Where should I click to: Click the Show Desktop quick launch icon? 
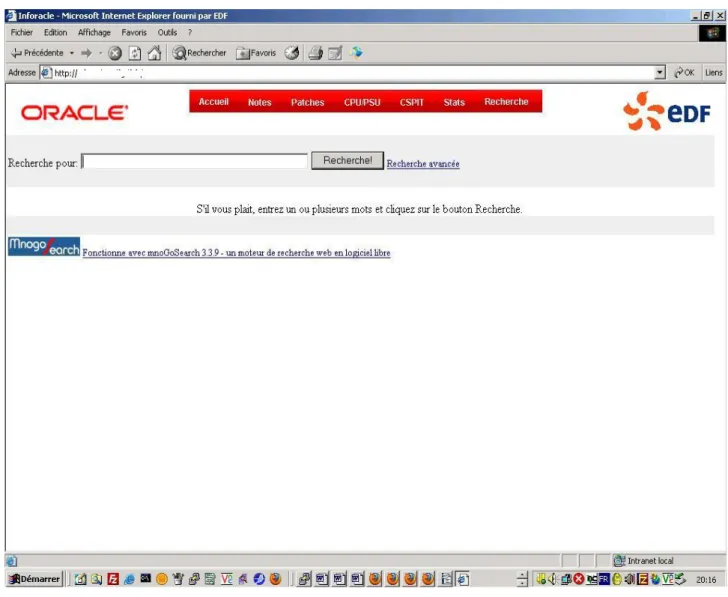80,579
